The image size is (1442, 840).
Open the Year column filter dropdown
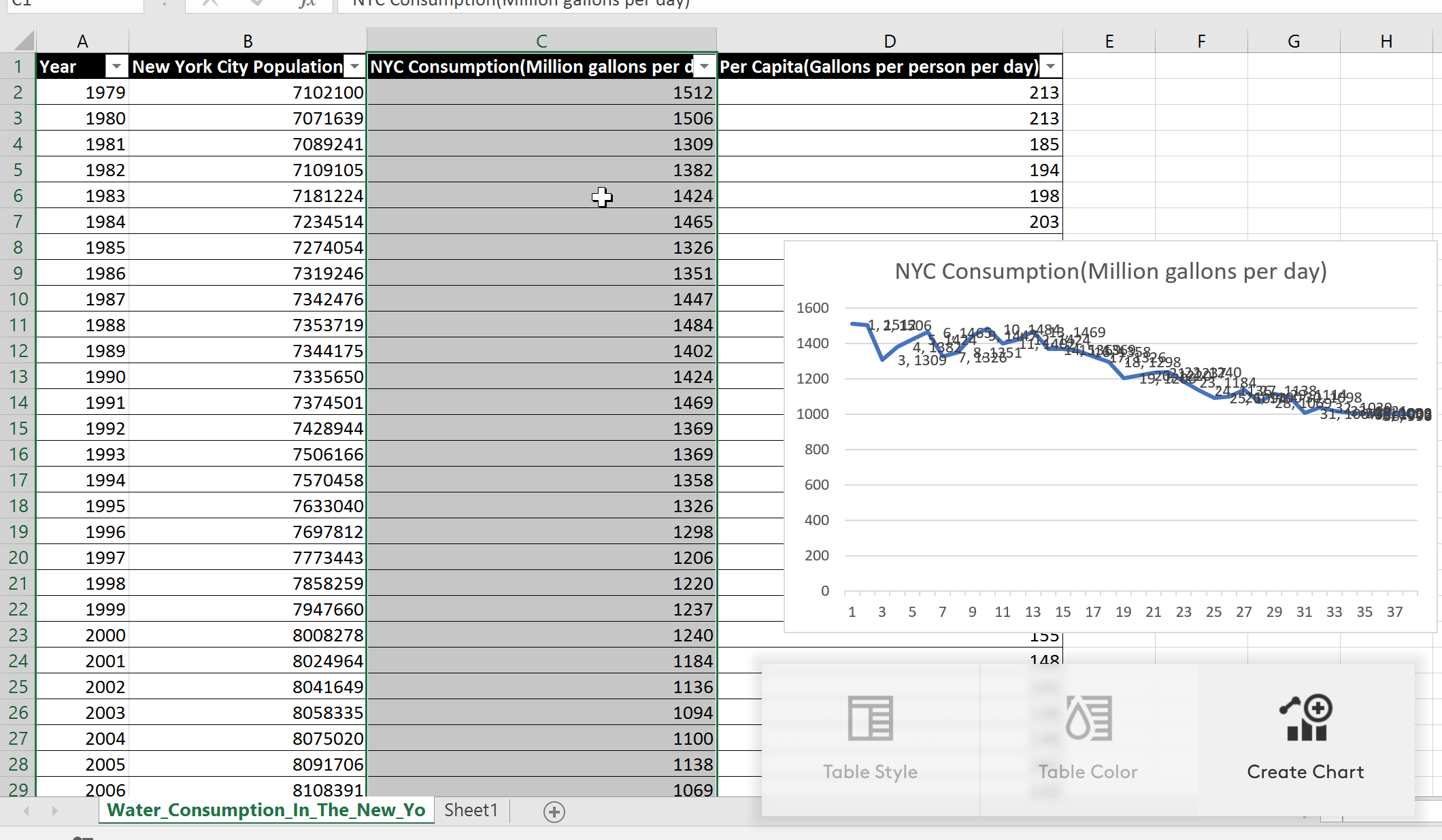(x=116, y=67)
